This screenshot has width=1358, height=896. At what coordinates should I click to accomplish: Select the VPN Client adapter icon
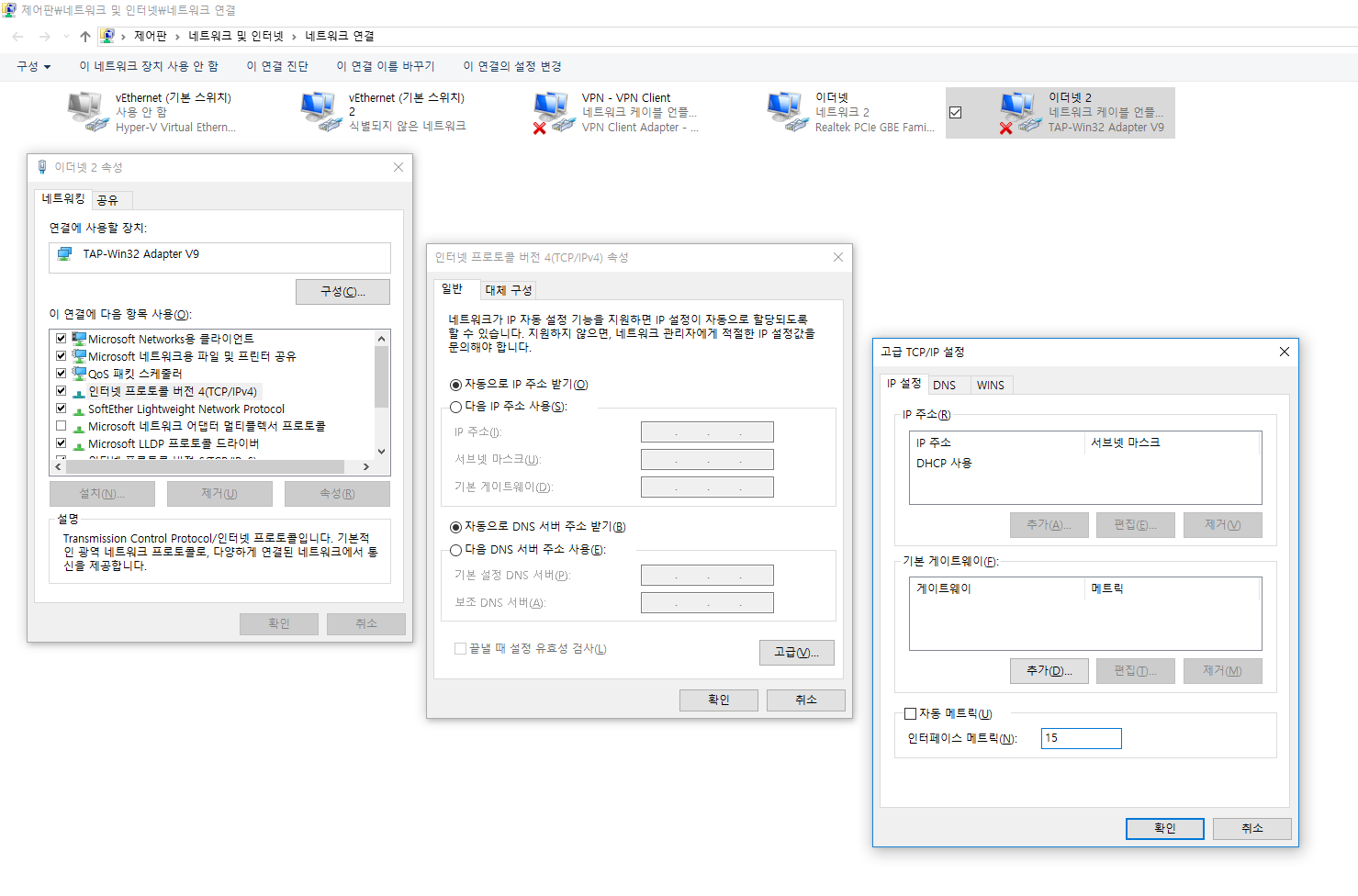pyautogui.click(x=554, y=112)
